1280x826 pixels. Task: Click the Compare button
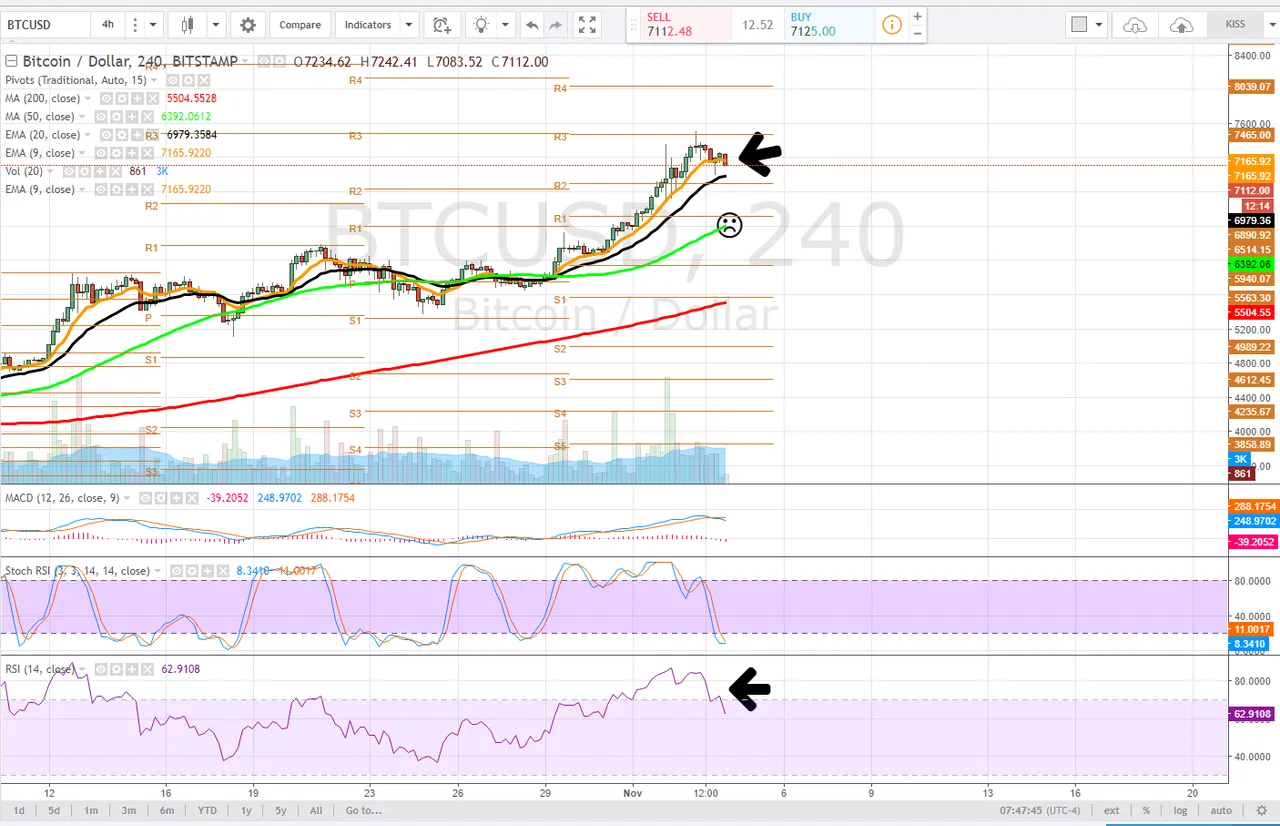300,25
